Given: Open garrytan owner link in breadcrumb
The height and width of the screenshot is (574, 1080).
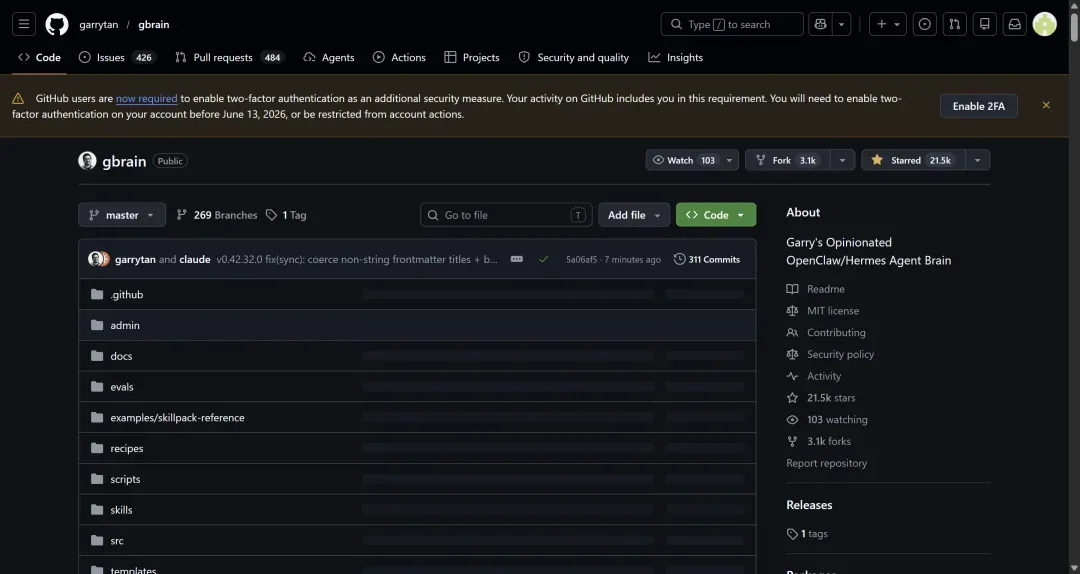Looking at the screenshot, I should (98, 24).
